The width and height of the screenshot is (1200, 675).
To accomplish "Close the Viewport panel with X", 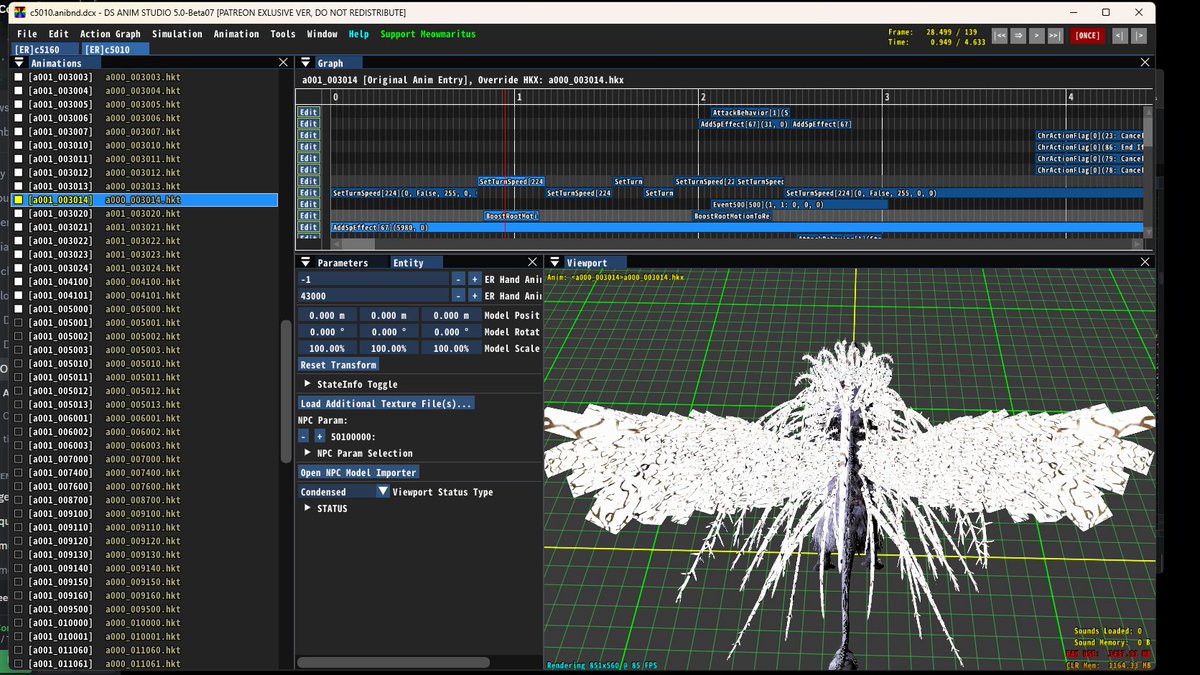I will pyautogui.click(x=1146, y=262).
